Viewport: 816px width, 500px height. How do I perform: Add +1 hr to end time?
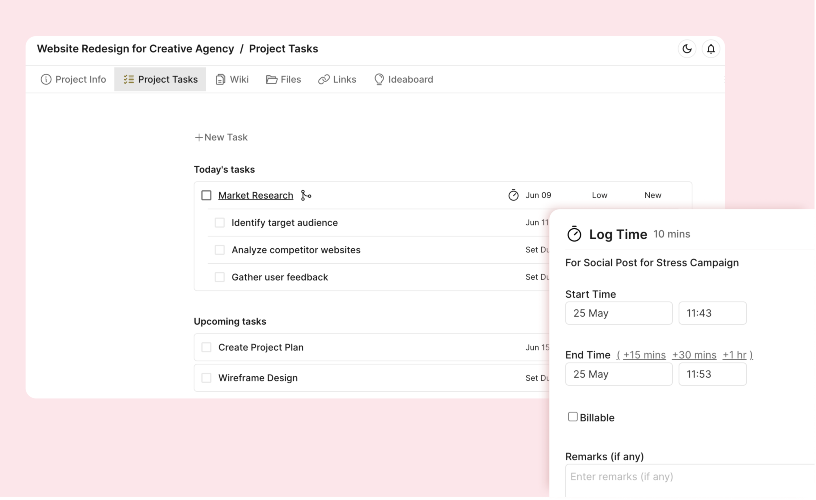[734, 355]
